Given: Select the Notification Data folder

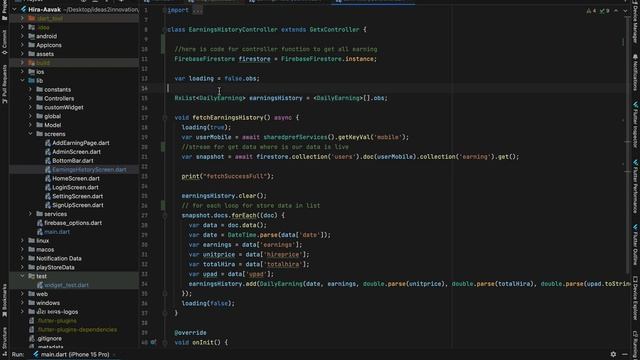Looking at the screenshot, I should [59, 258].
